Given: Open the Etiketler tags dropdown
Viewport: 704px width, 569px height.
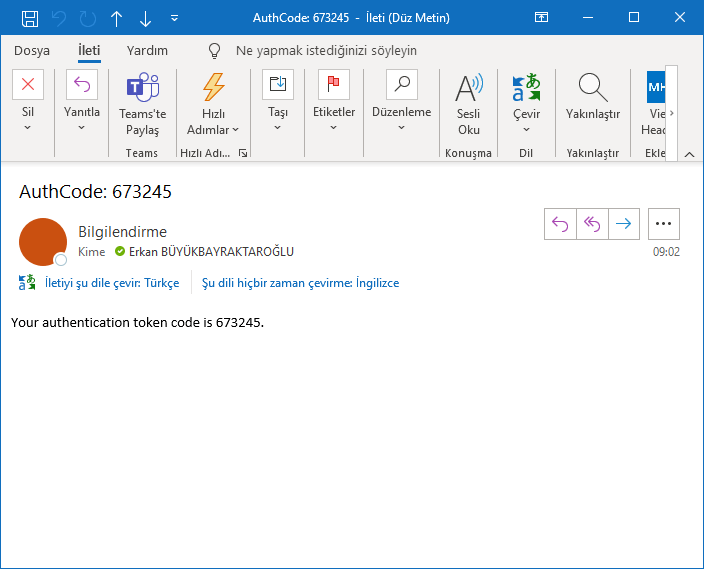Looking at the screenshot, I should coord(334,127).
